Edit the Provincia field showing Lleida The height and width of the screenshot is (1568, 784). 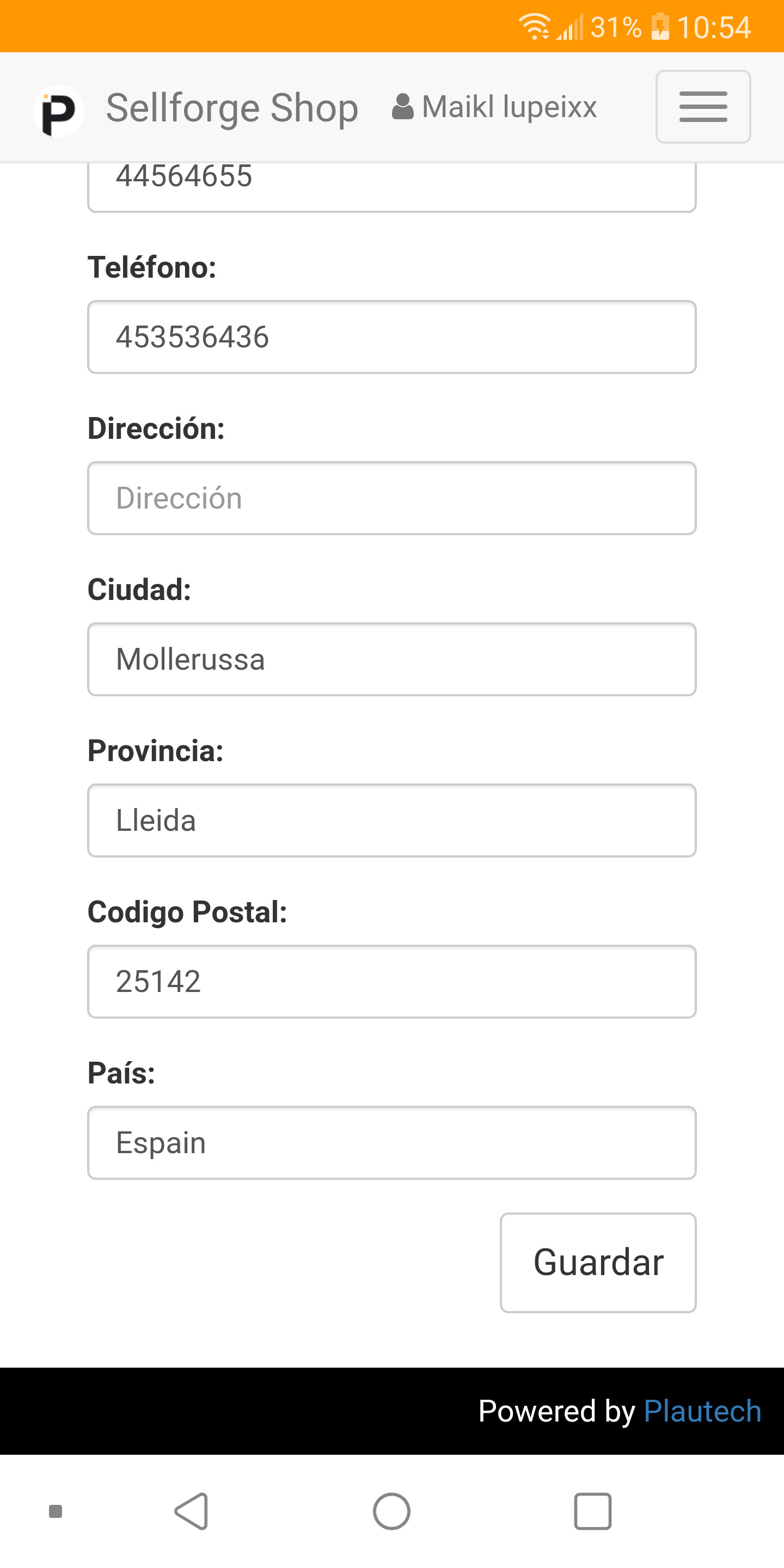click(391, 820)
